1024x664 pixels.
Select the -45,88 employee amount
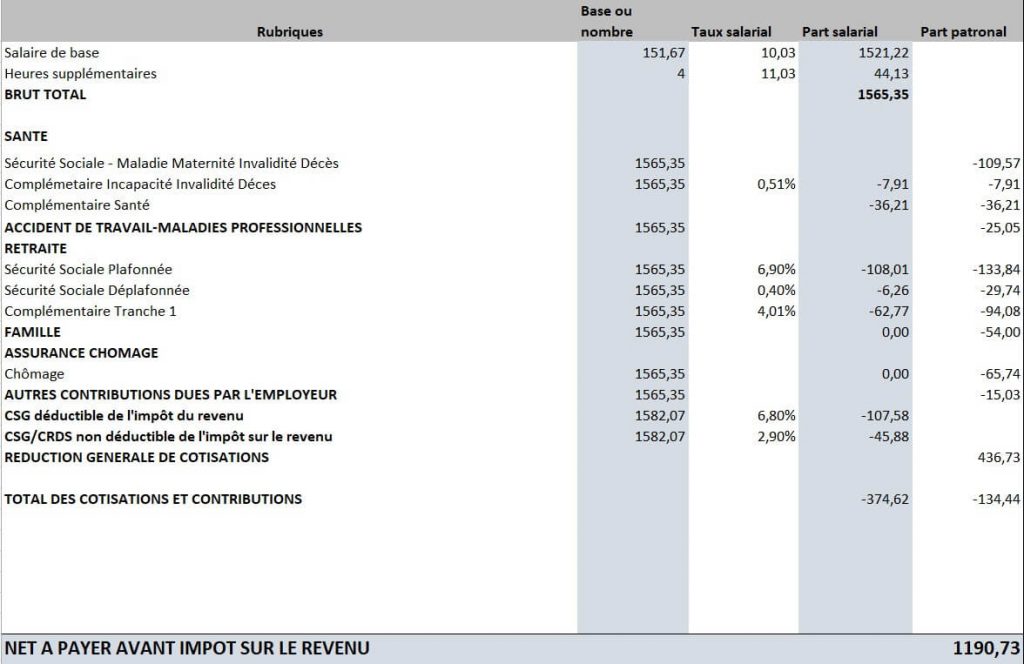tap(889, 437)
